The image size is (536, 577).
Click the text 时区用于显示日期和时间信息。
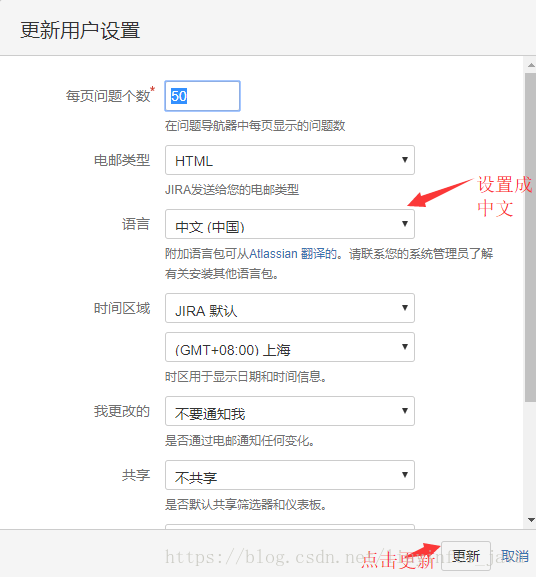[x=246, y=377]
